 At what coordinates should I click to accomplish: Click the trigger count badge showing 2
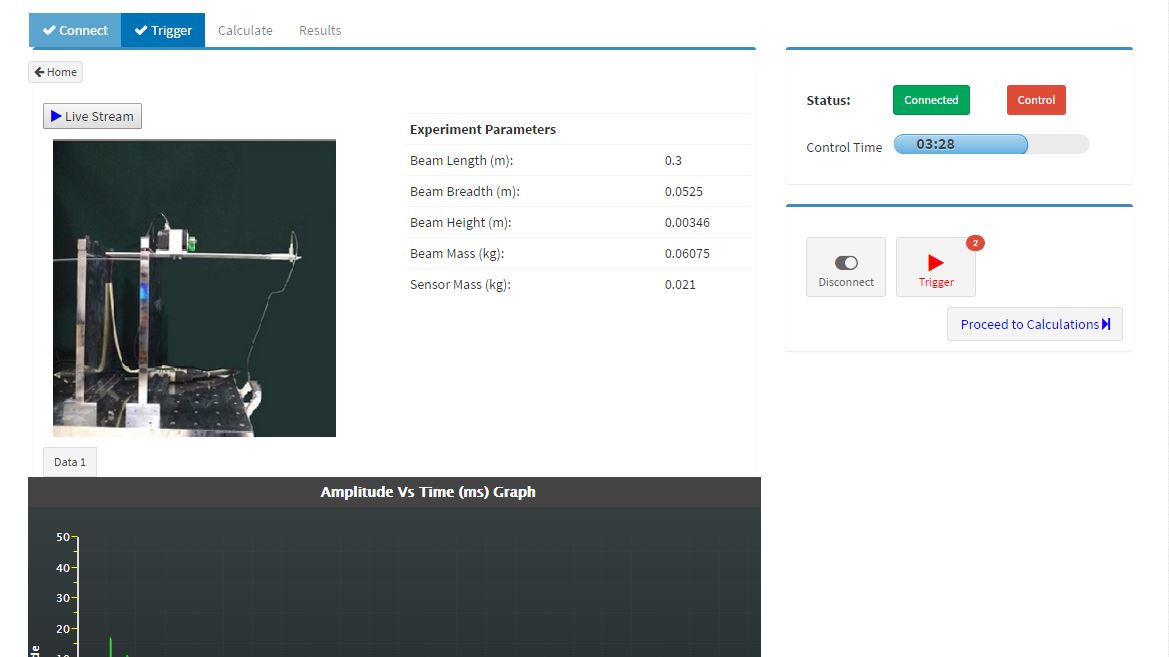point(975,243)
